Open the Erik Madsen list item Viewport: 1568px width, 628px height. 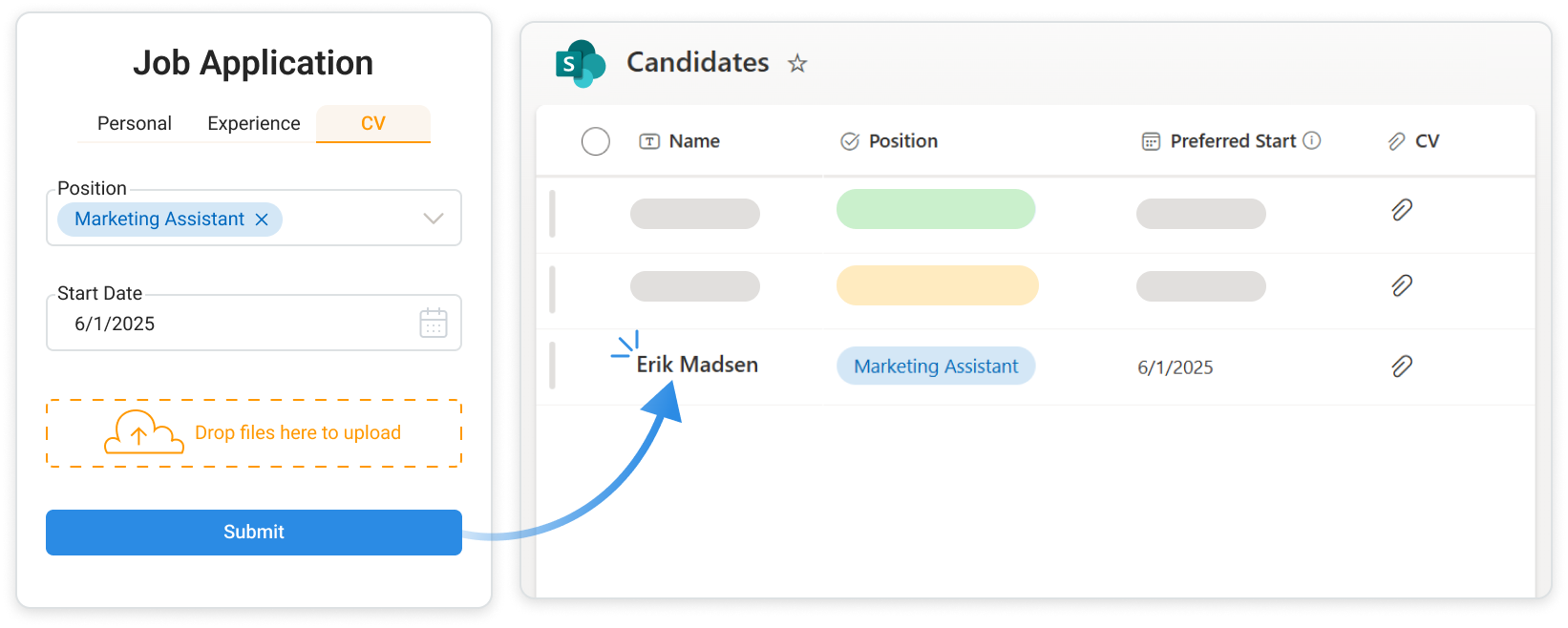tap(697, 365)
